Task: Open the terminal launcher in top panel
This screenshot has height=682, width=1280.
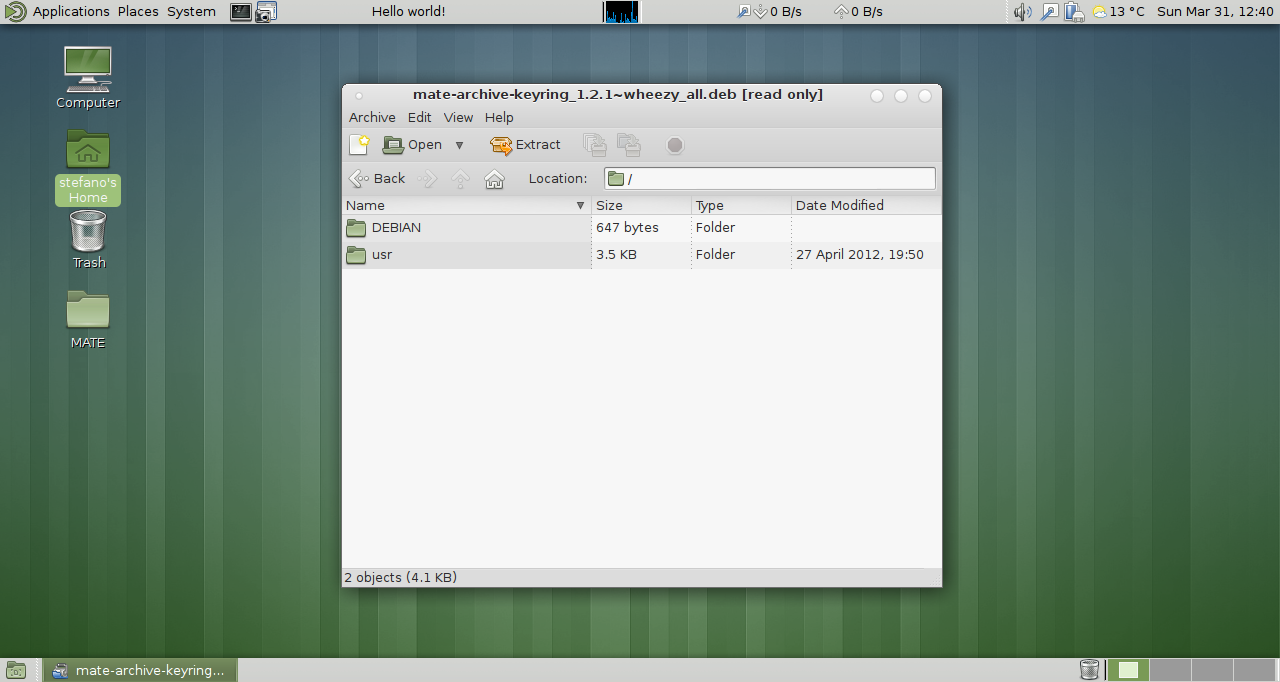Action: (241, 12)
